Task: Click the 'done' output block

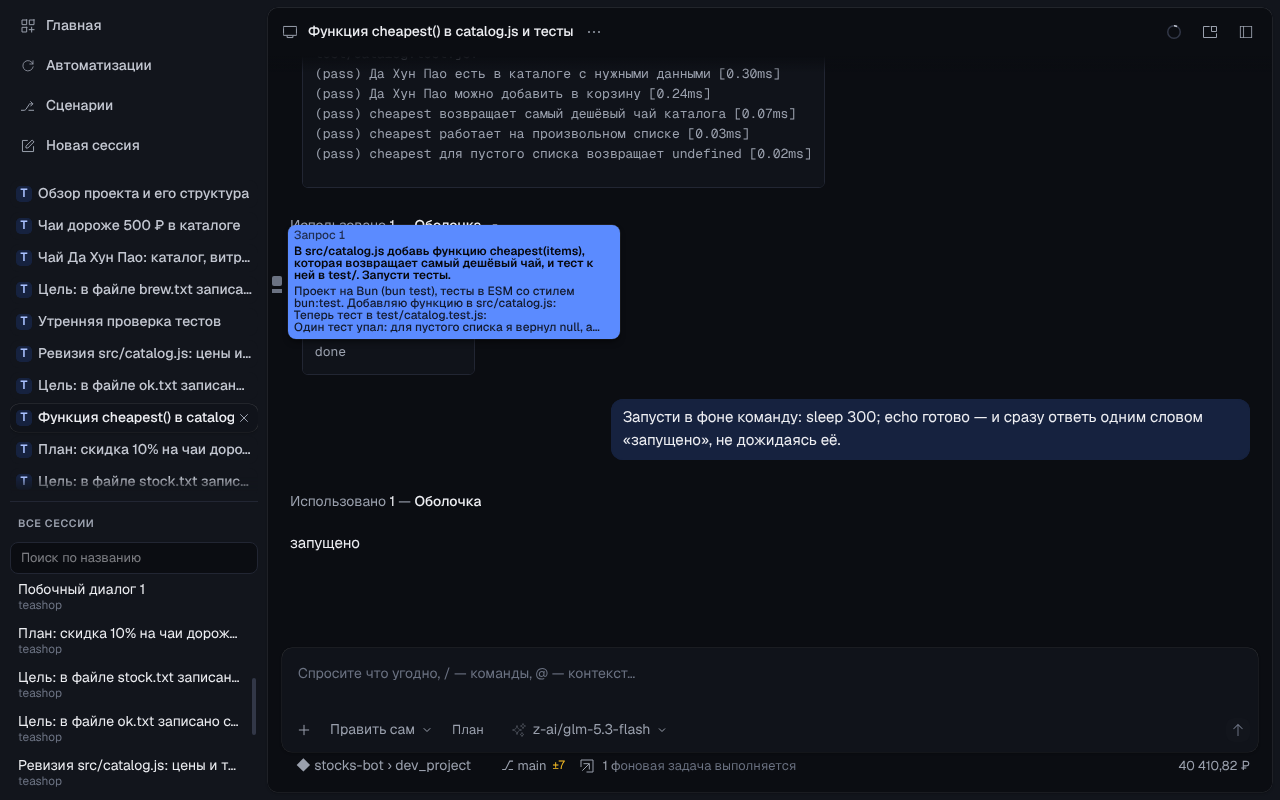Action: tap(388, 352)
